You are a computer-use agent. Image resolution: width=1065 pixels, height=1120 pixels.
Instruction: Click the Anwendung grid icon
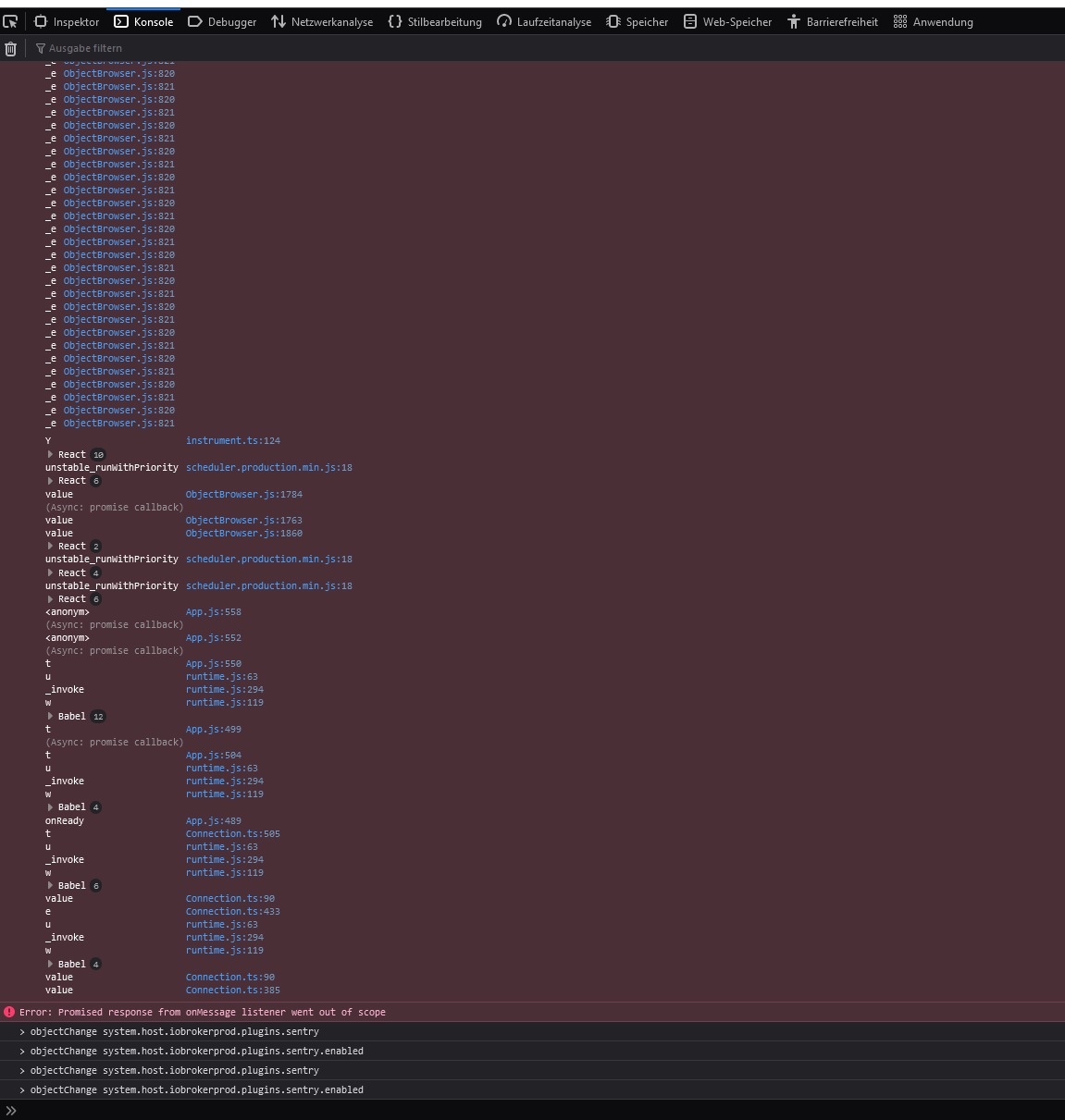pos(899,21)
